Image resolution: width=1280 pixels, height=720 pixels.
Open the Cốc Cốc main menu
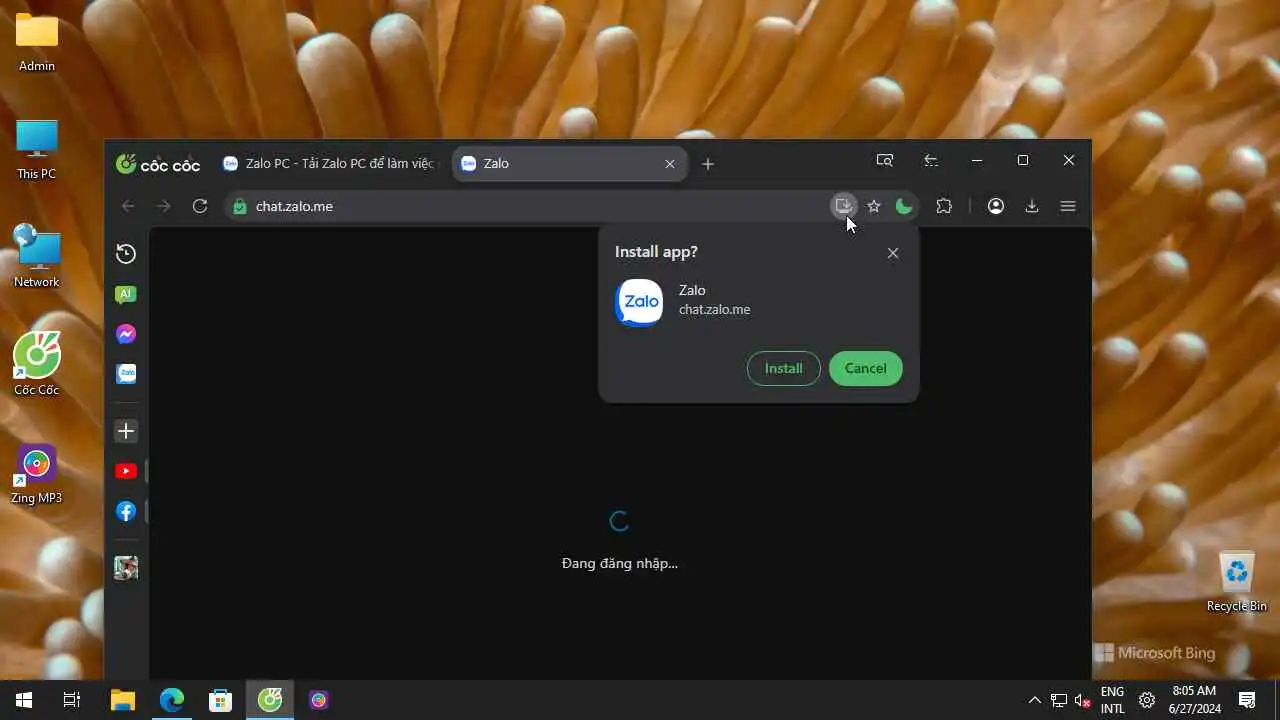click(x=1068, y=206)
